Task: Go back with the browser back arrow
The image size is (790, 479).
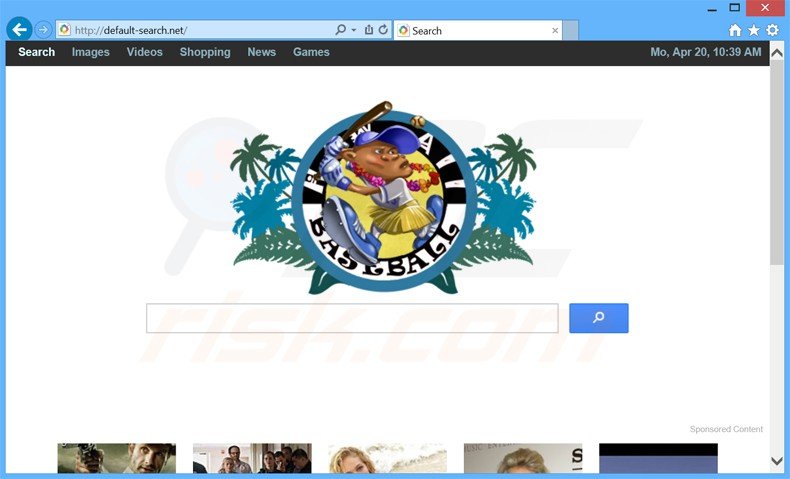Action: [x=19, y=30]
